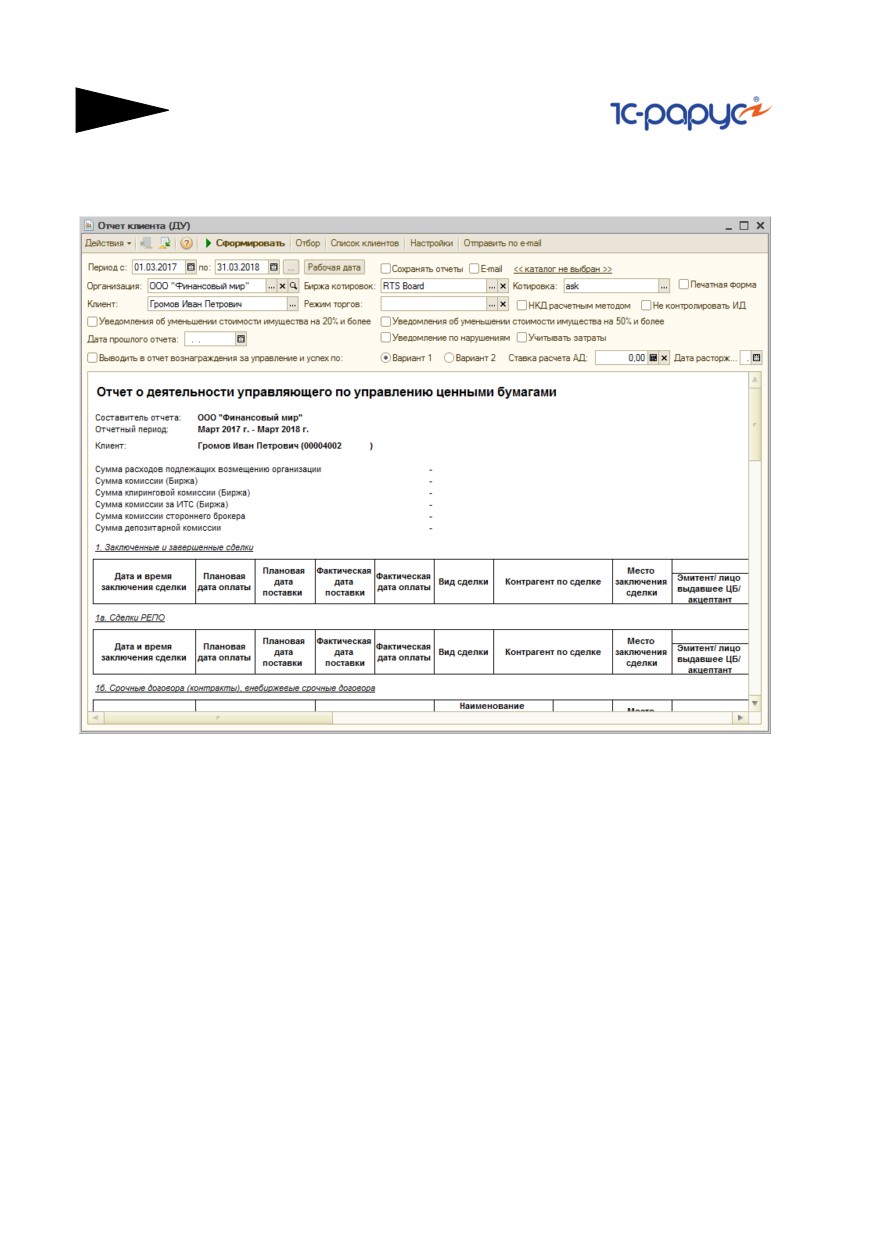This screenshot has width=875, height=1239.
Task: Open organization record via magnifier icon
Action: (293, 286)
